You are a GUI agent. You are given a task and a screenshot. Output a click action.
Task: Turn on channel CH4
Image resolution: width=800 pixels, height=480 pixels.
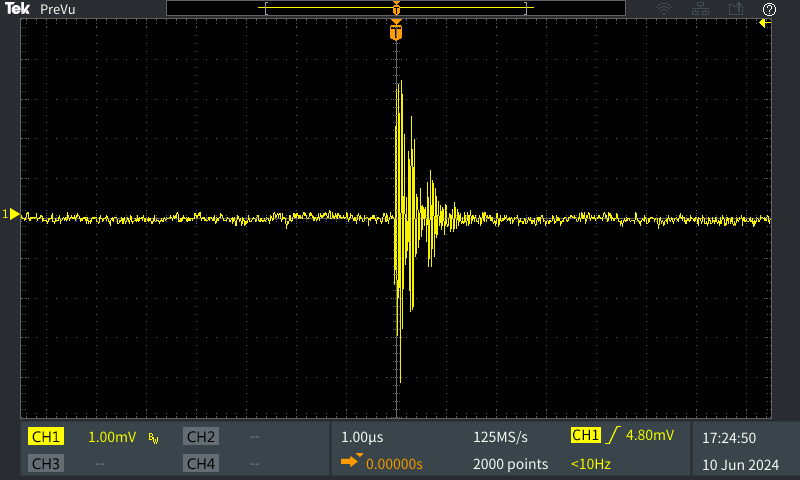pos(200,464)
